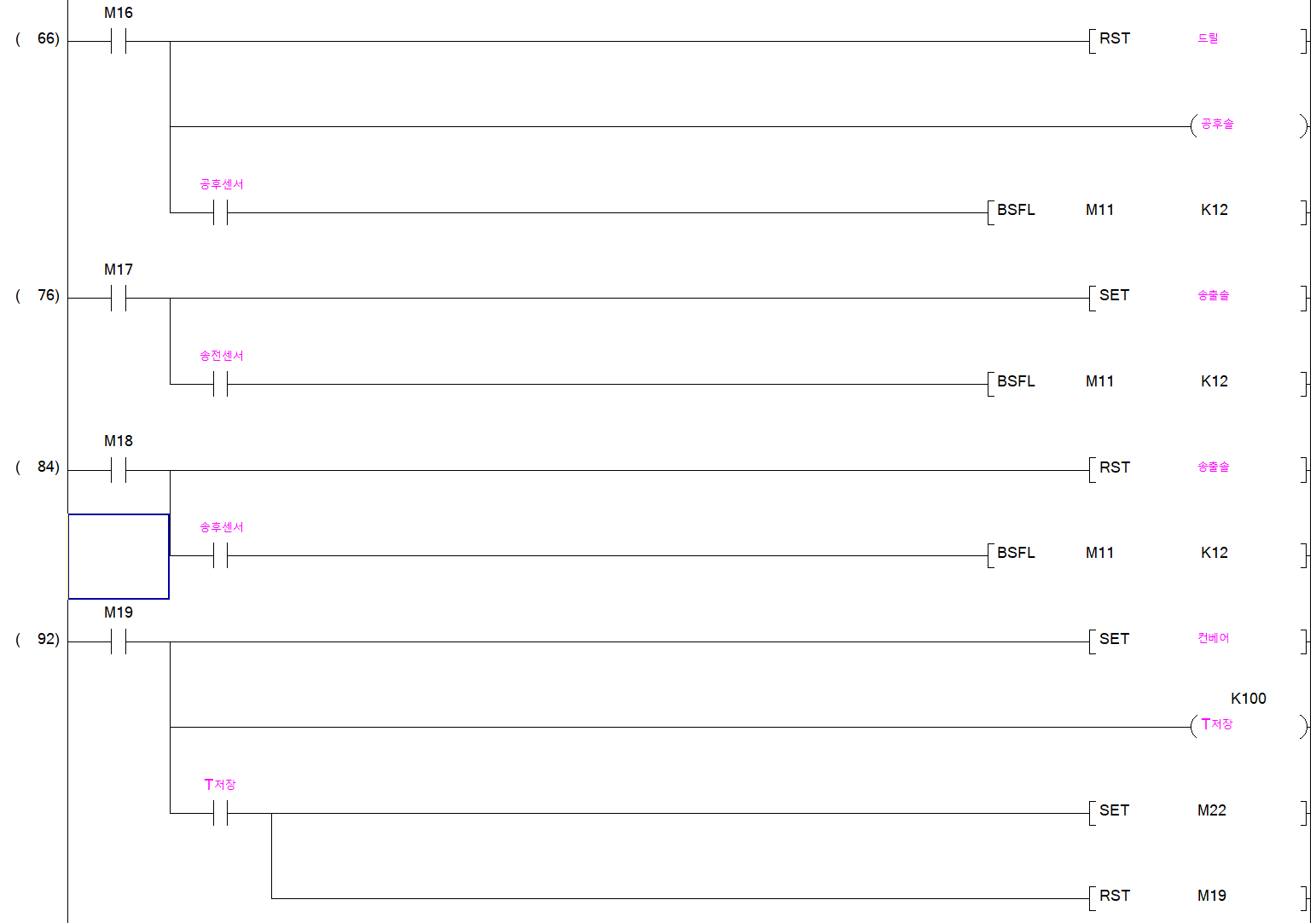This screenshot has width=1316, height=923.
Task: Click the BSFL M11 K12 under step 66
Action: pyautogui.click(x=1147, y=212)
